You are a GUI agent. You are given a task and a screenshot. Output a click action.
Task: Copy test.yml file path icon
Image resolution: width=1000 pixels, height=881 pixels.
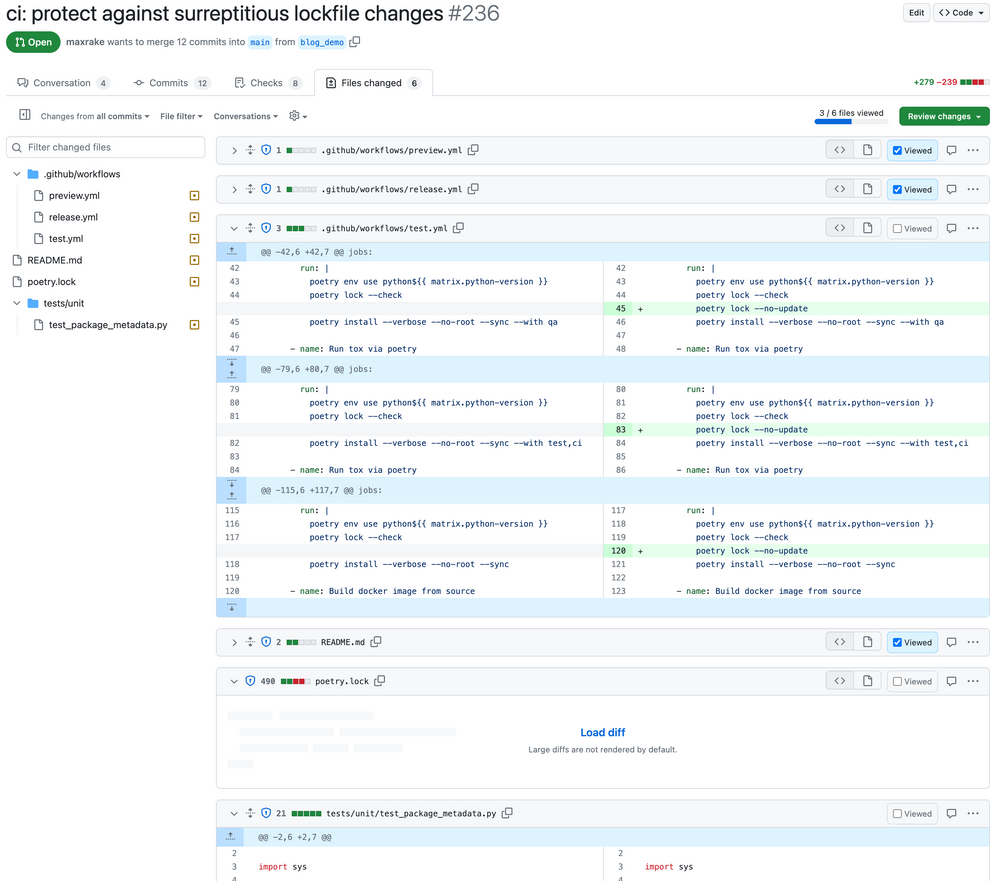(458, 228)
